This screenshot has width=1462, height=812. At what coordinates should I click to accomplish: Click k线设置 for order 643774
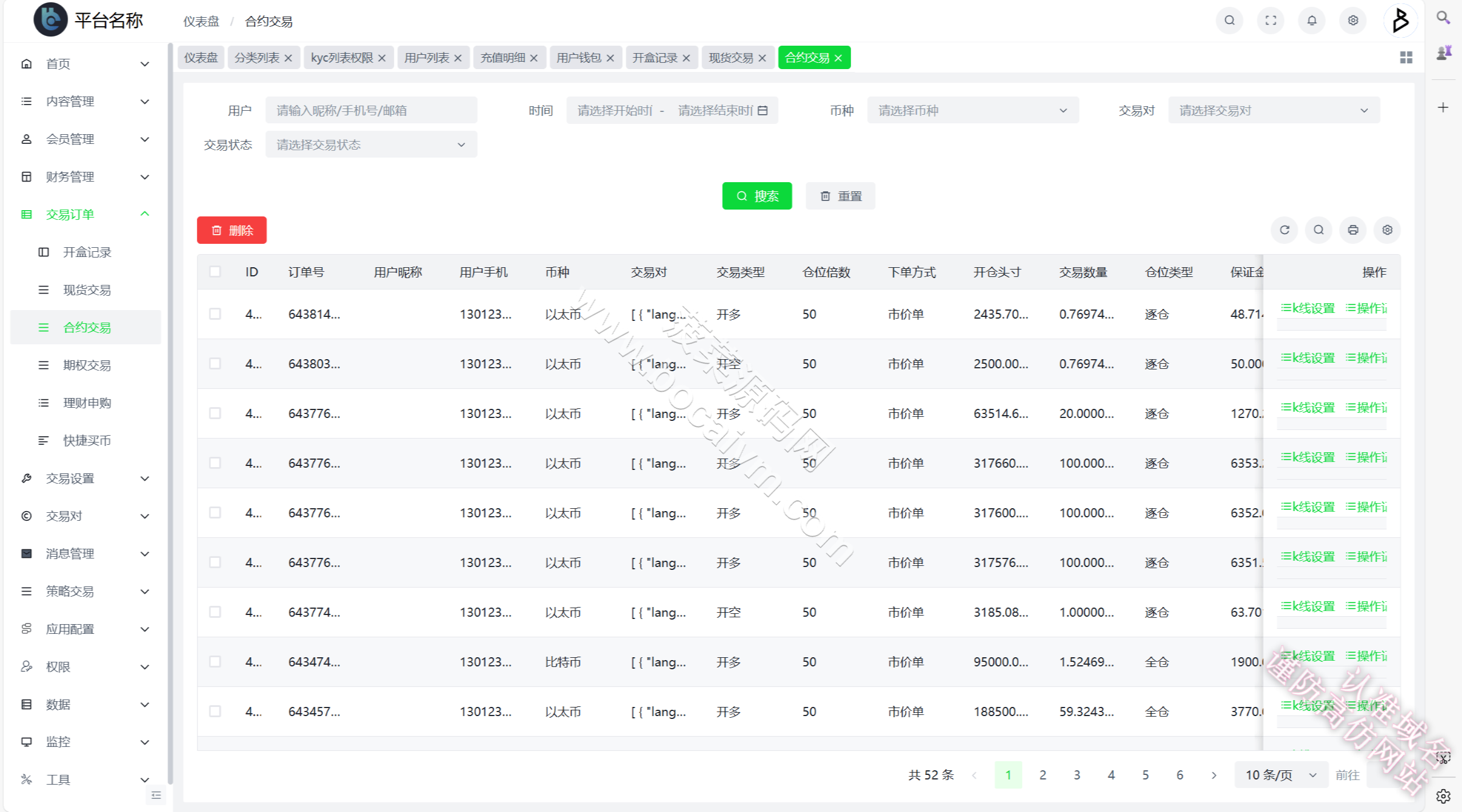tap(1308, 606)
